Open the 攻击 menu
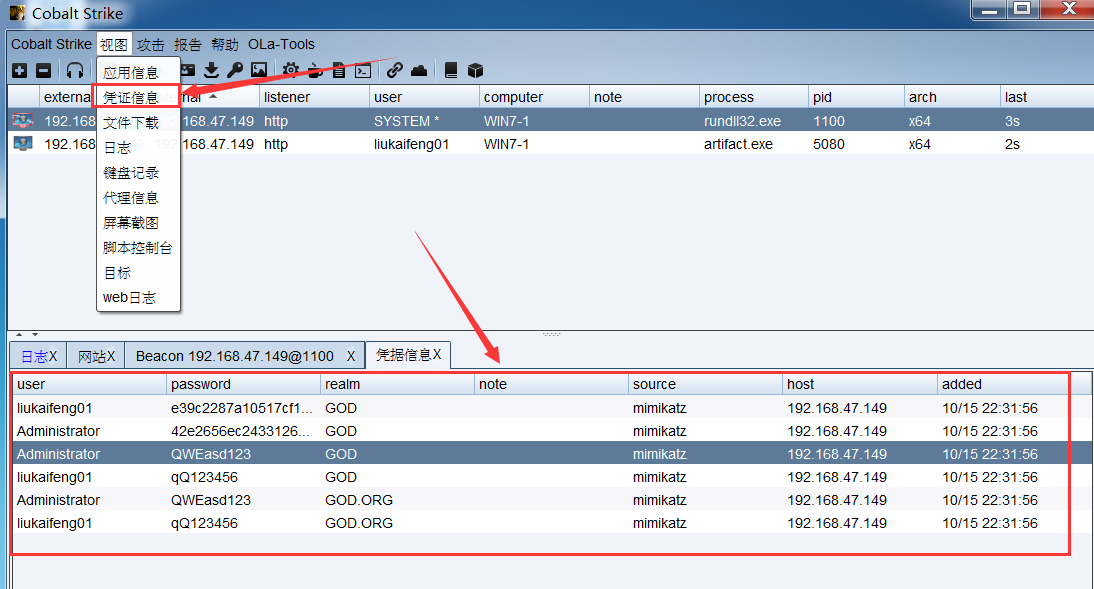1094x589 pixels. [151, 45]
